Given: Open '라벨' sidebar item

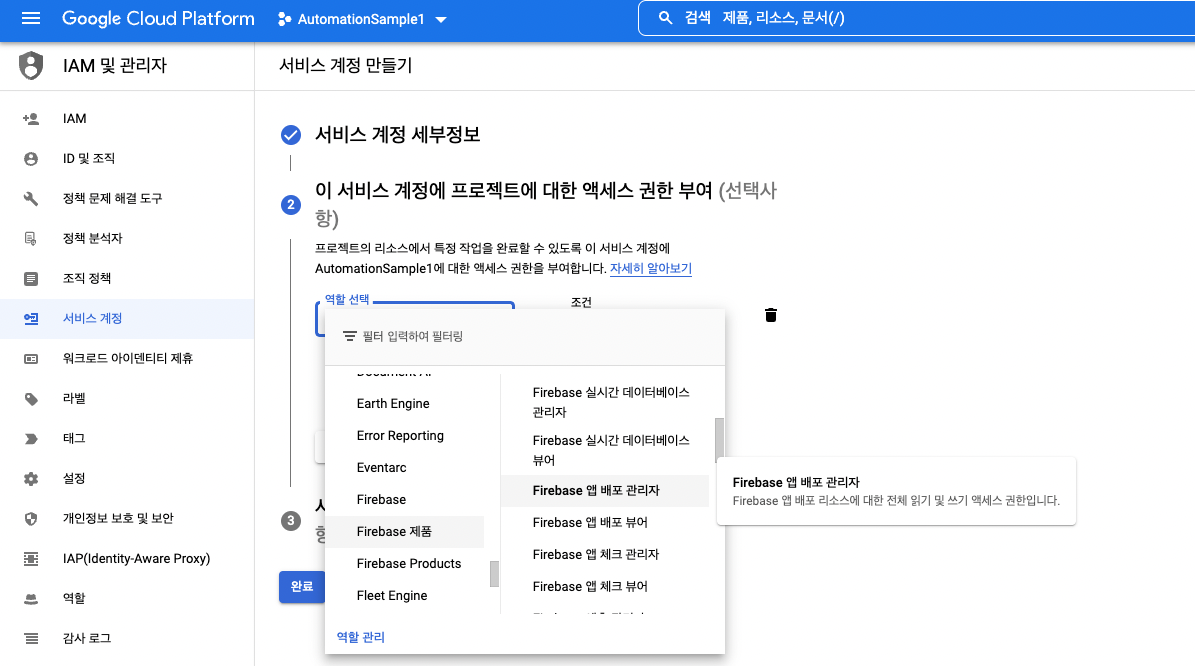Looking at the screenshot, I should click(127, 399).
